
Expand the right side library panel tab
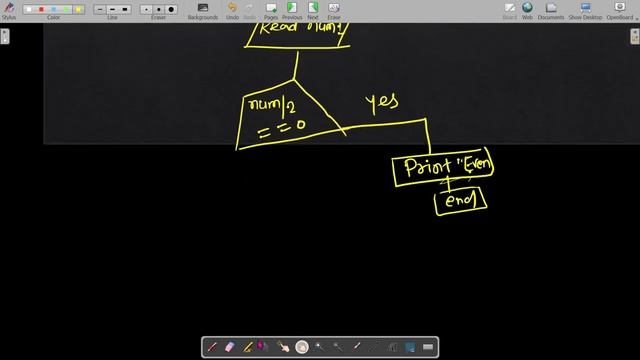pos(635,36)
